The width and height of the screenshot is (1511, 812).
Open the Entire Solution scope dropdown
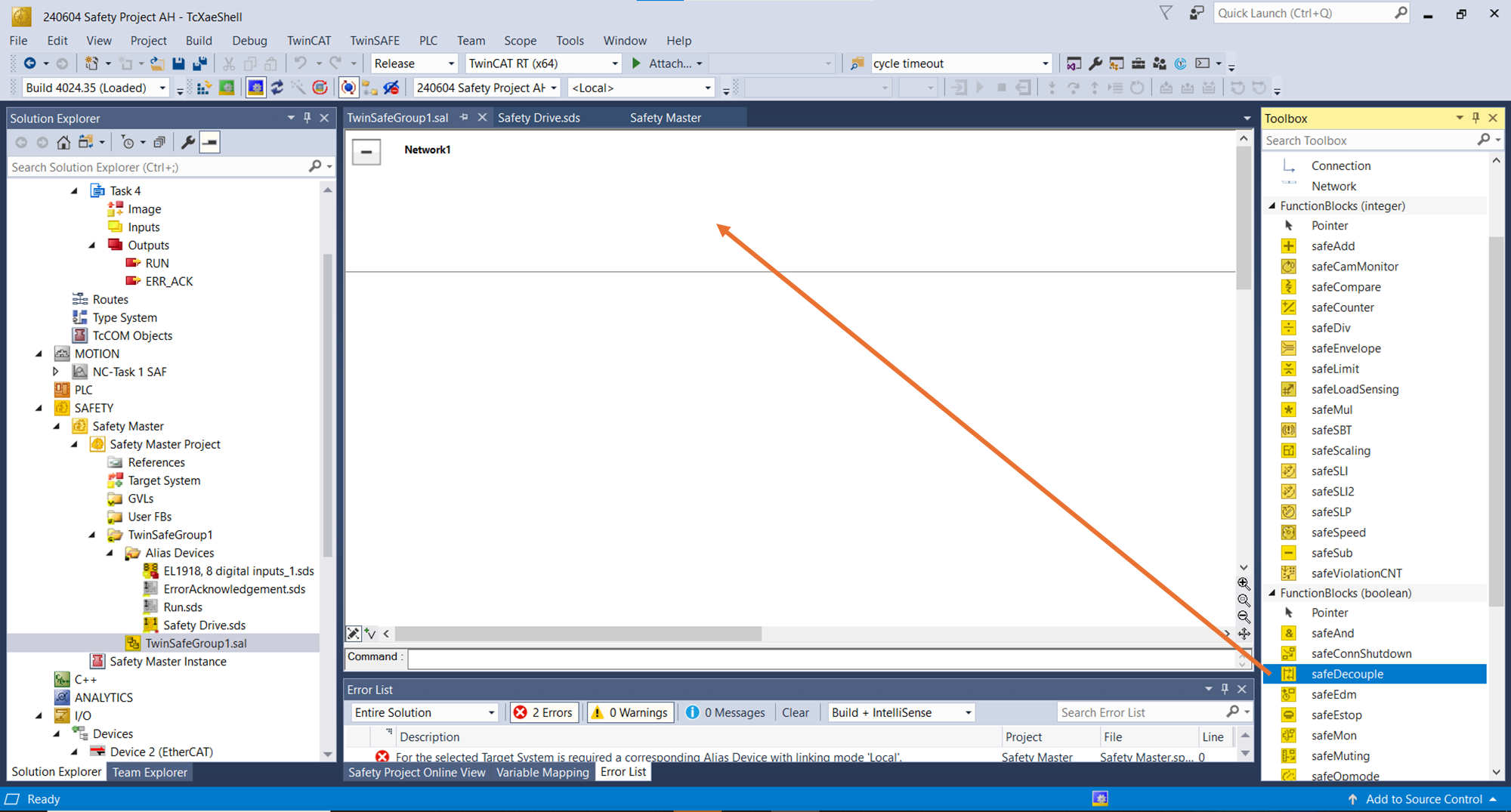424,712
